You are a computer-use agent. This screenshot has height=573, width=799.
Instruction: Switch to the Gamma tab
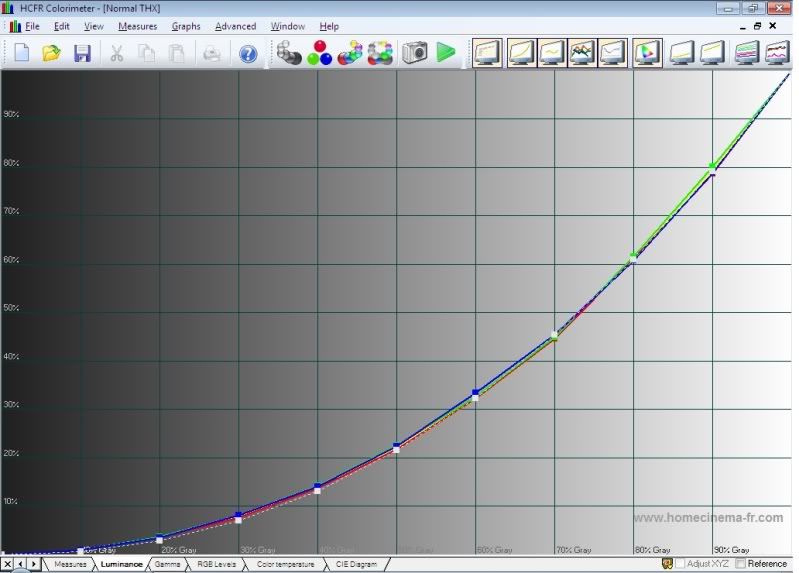(x=167, y=564)
